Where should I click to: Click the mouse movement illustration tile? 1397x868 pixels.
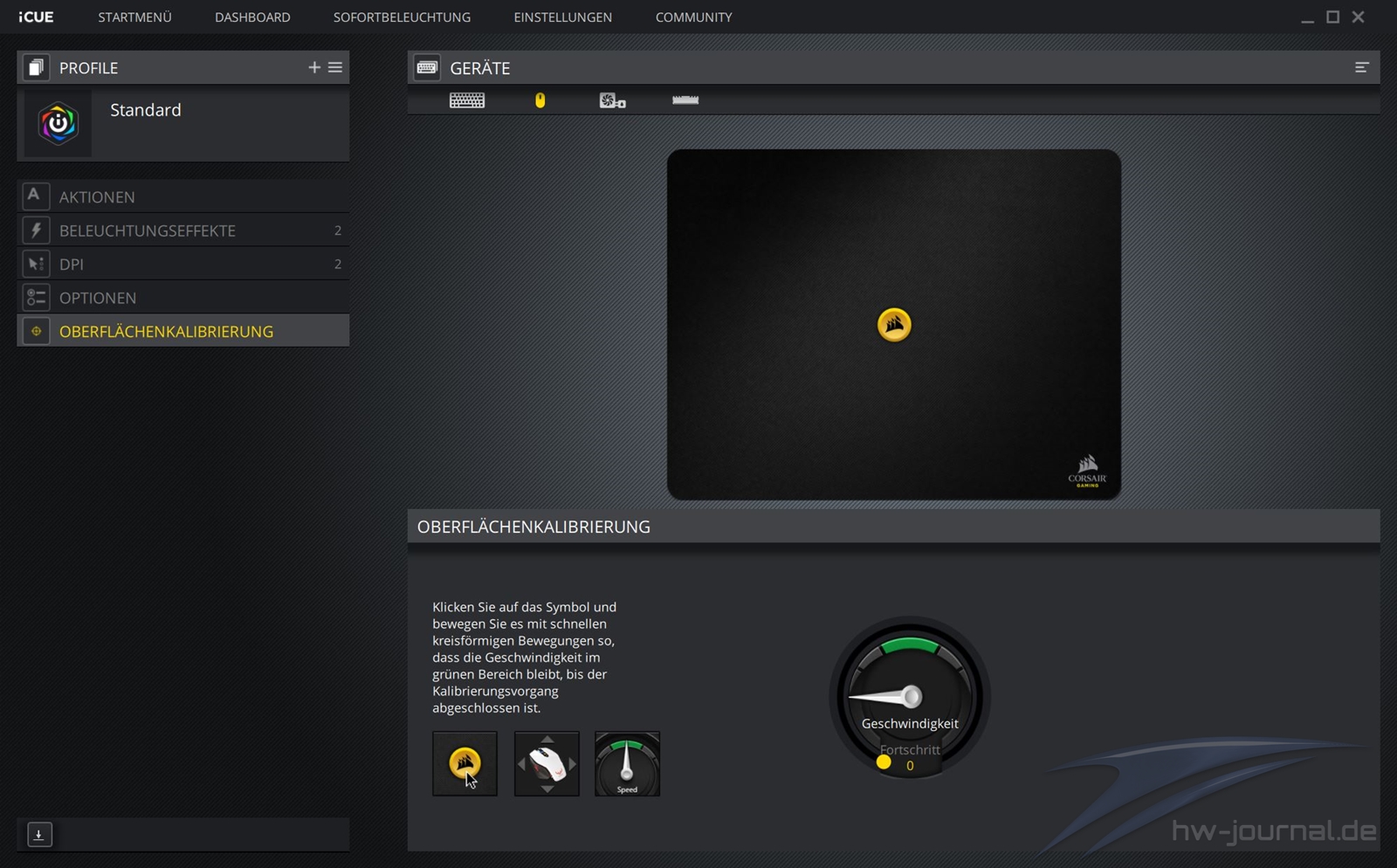[547, 764]
